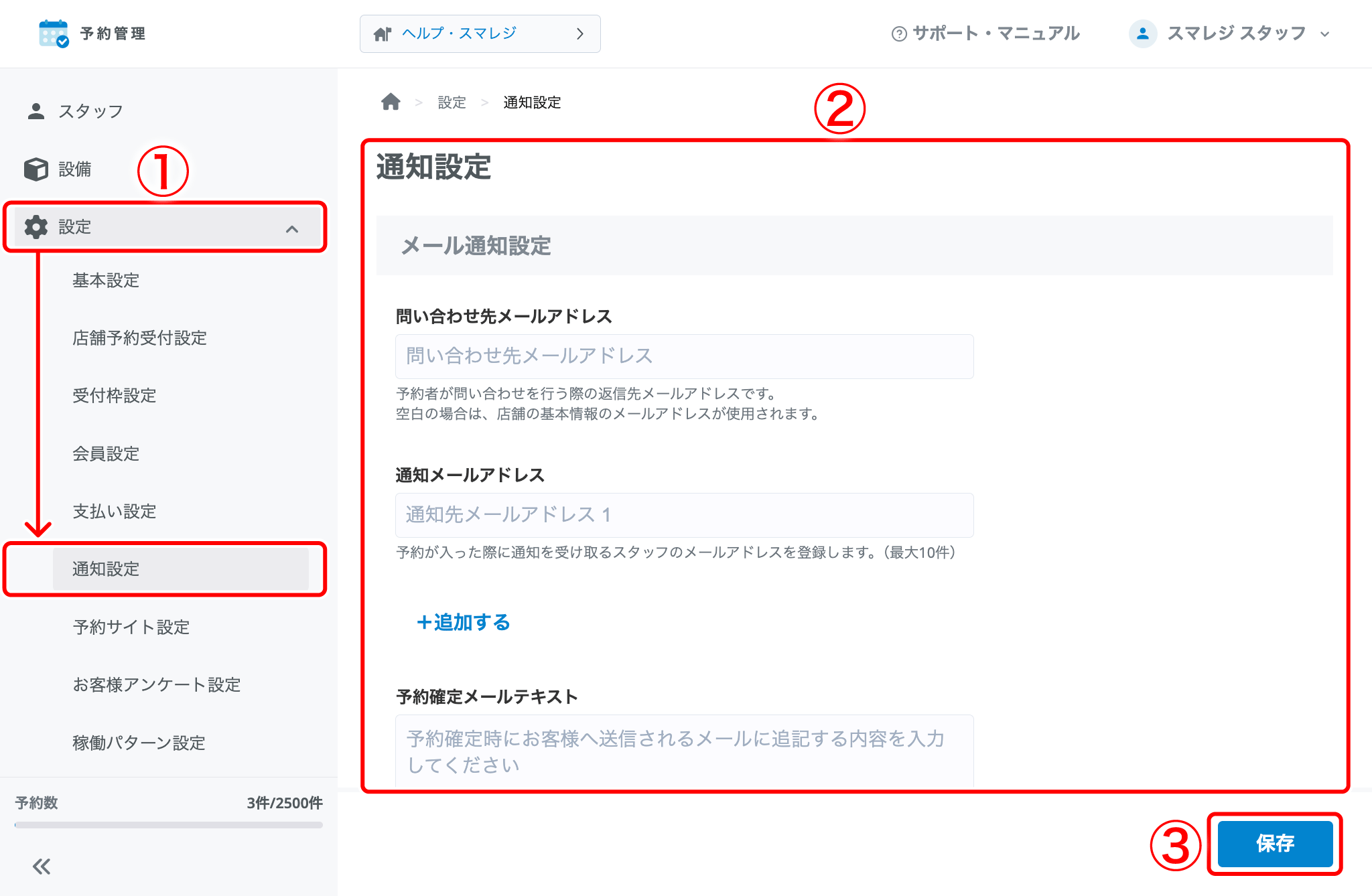1372x896 pixels.
Task: Open the ヘルプ・スマレジ store selector
Action: point(480,33)
